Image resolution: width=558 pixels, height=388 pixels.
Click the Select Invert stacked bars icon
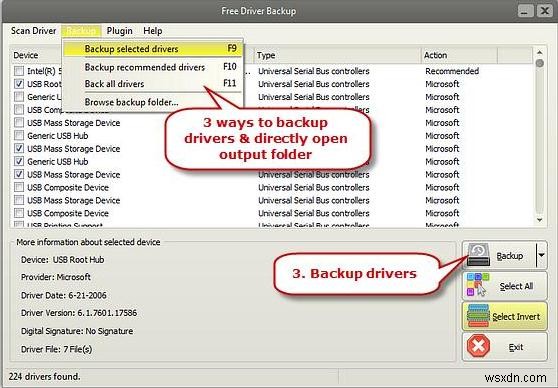tap(478, 315)
